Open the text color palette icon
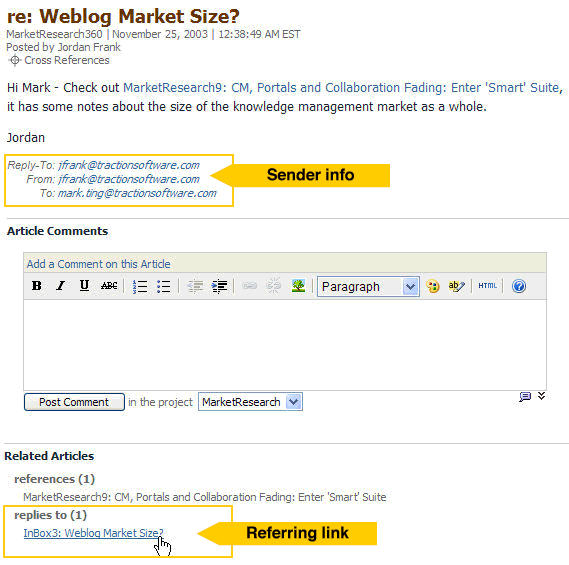This screenshot has height=565, width=569. pos(433,286)
